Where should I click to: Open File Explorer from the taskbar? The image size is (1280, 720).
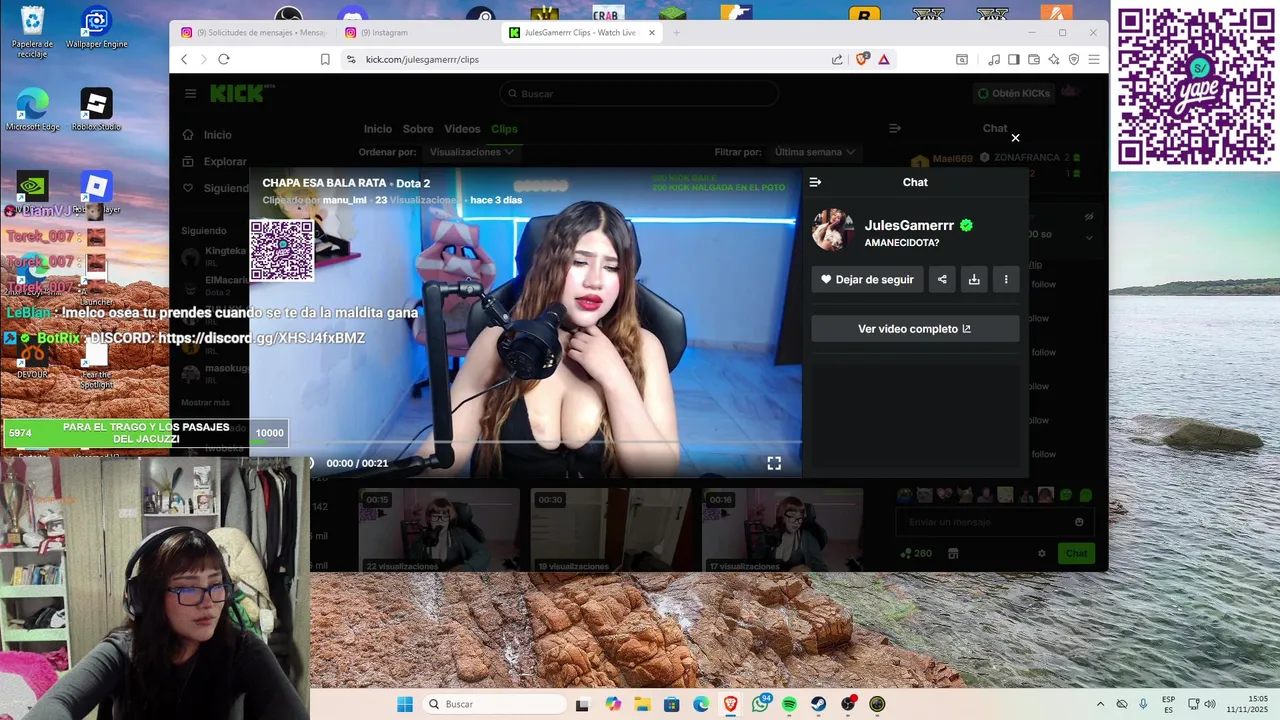[x=642, y=704]
